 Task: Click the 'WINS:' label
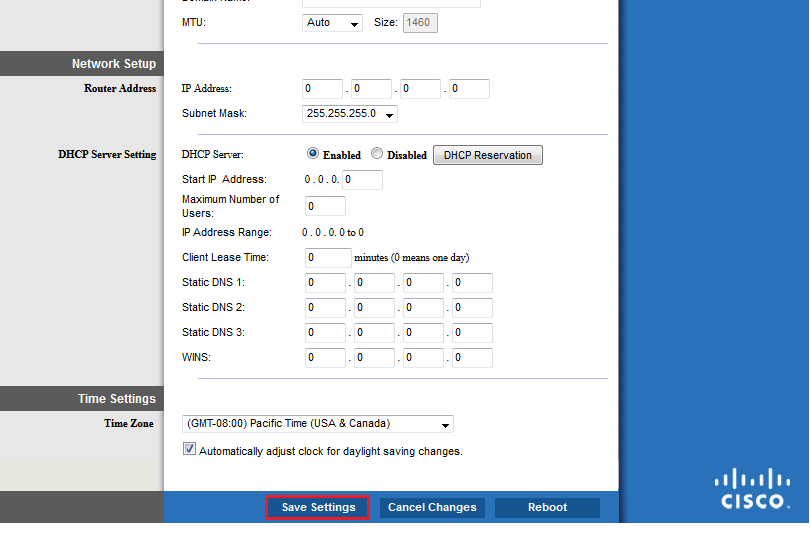point(196,358)
